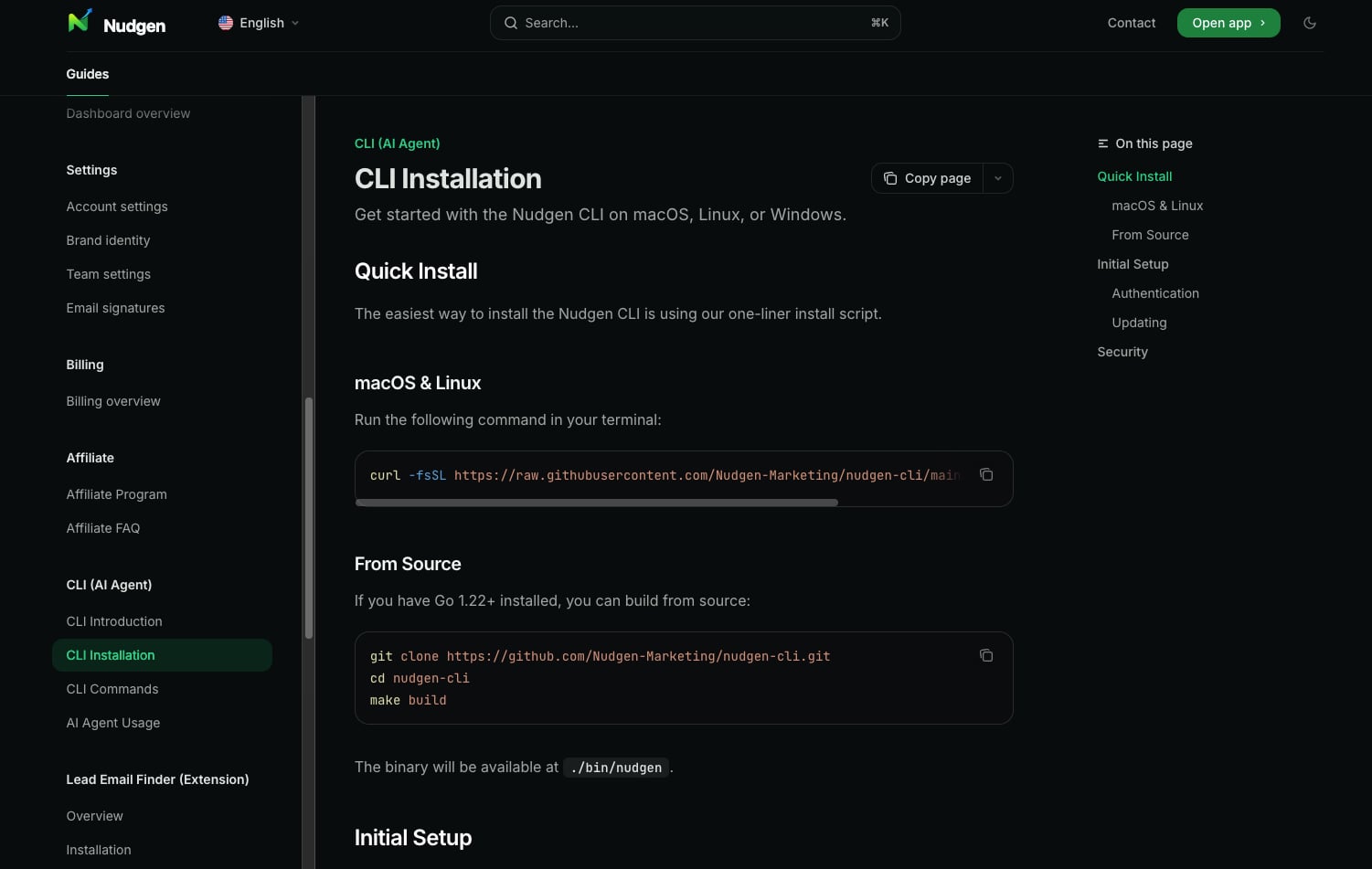Viewport: 1372px width, 869px height.
Task: Click the Affiliate sidebar section header
Action: [90, 458]
